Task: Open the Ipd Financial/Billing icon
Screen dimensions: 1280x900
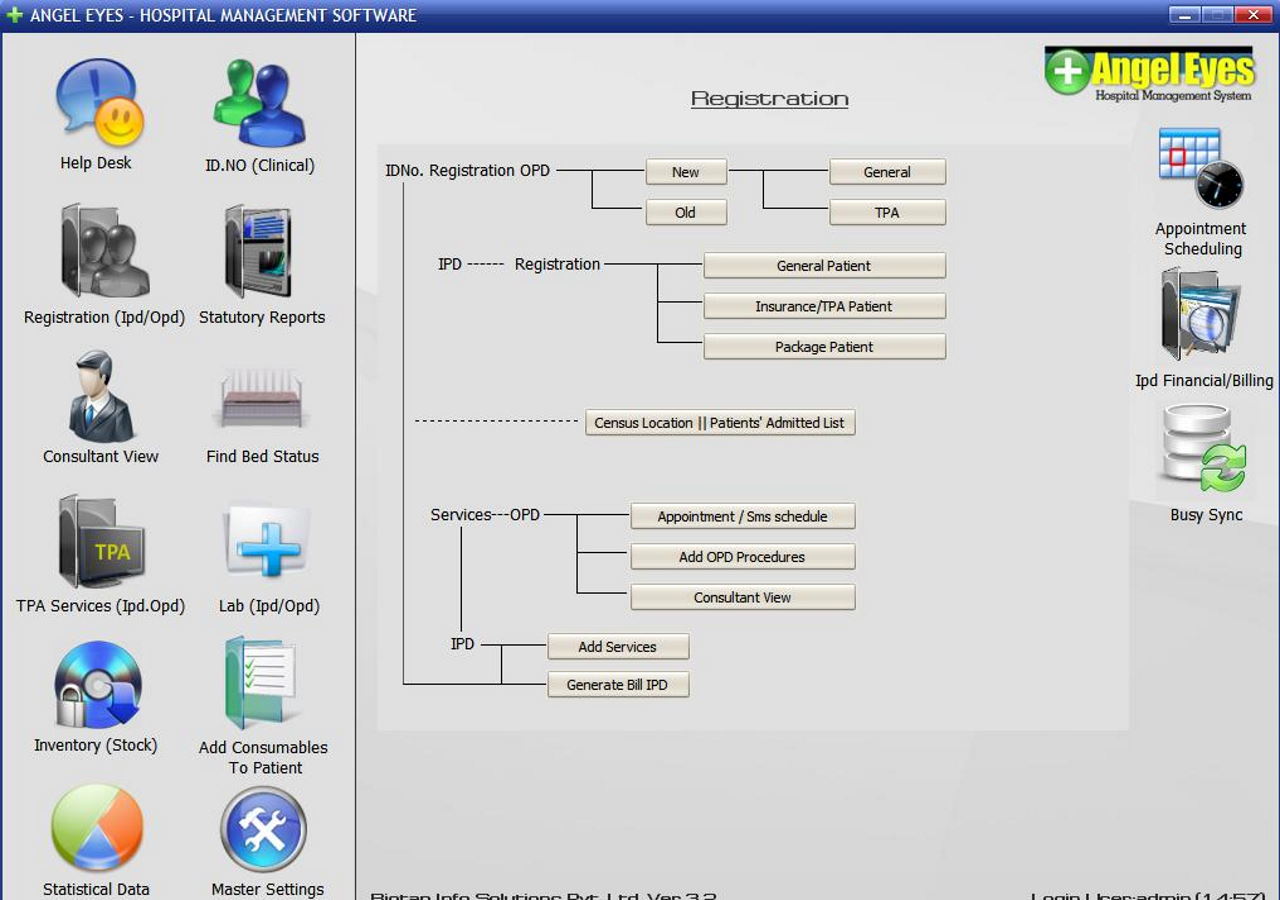Action: coord(1202,316)
